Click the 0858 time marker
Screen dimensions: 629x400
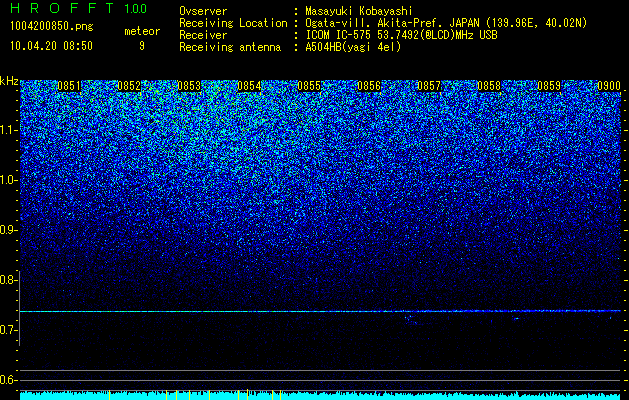coord(489,86)
